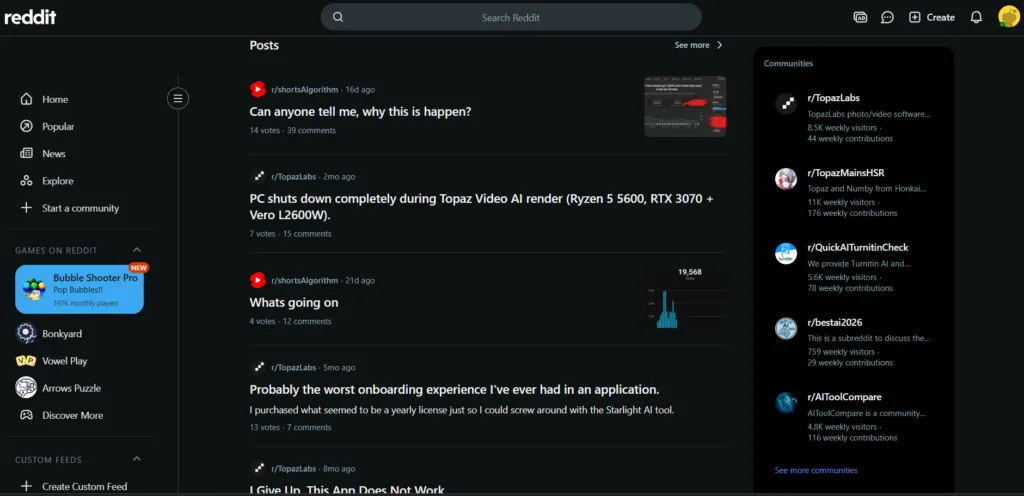1024x496 pixels.
Task: Click Home icon in sidebar
Action: [x=26, y=99]
